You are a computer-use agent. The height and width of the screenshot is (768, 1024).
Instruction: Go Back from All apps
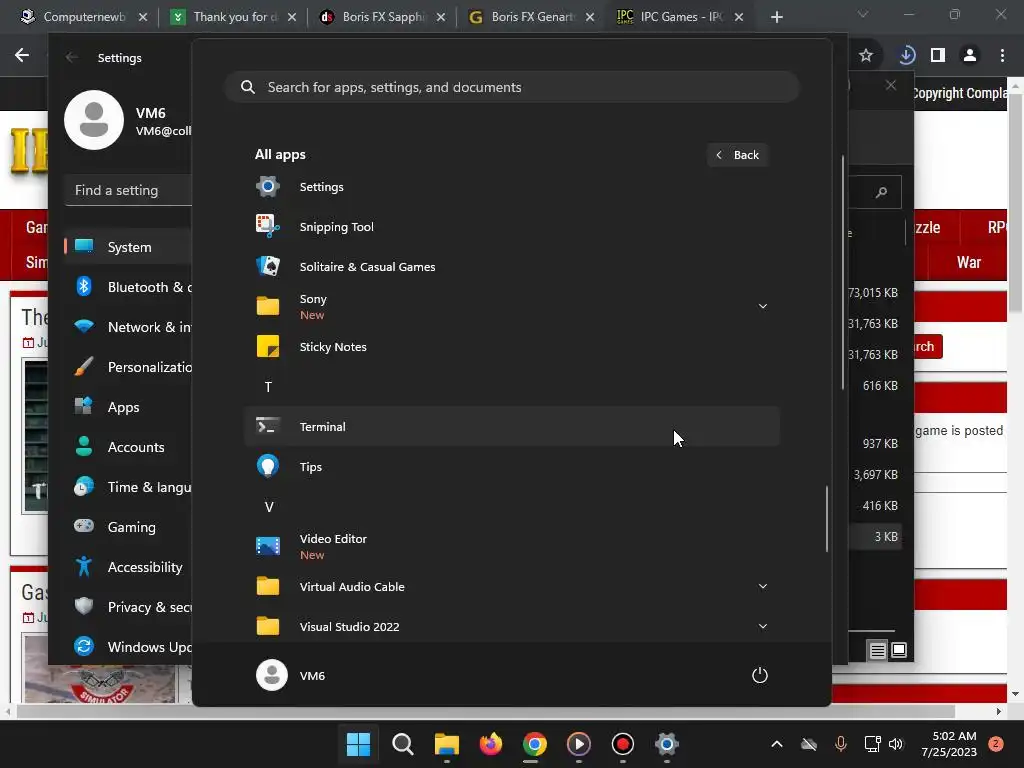click(737, 155)
